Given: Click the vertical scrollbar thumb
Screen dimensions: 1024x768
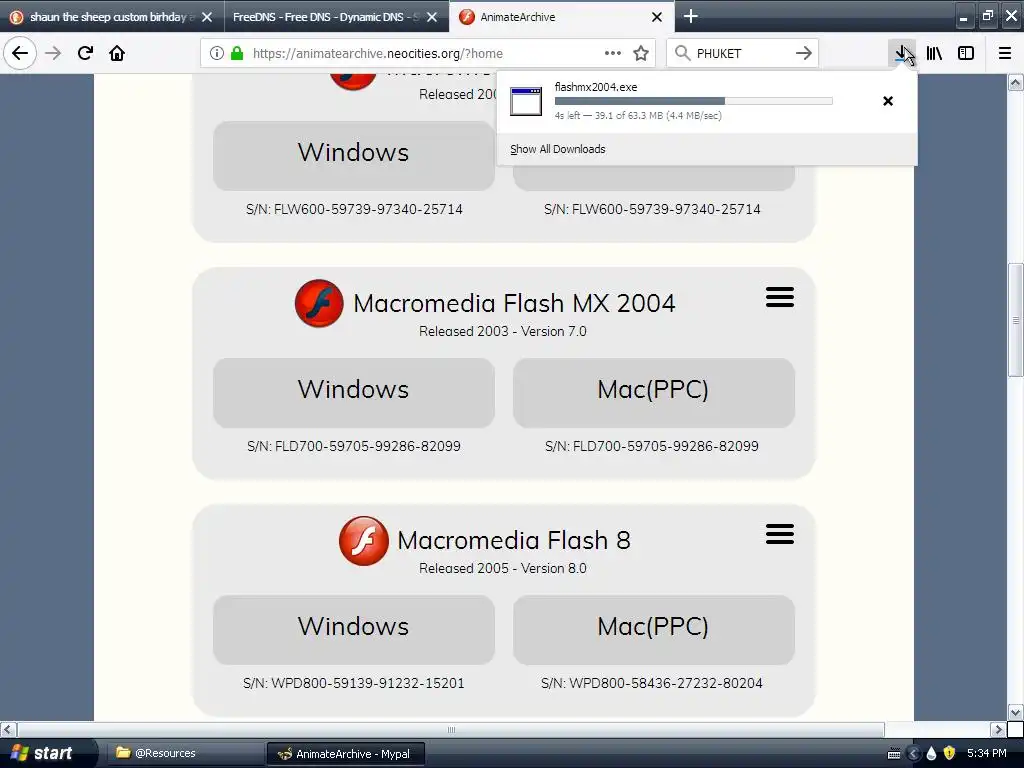Looking at the screenshot, I should (x=1015, y=320).
